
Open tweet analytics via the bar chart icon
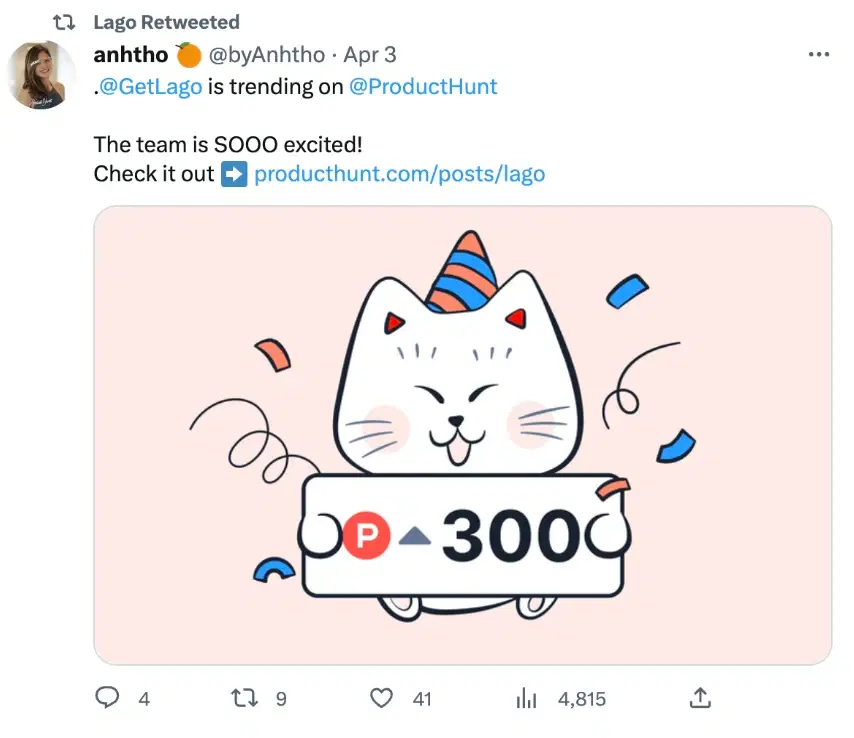click(526, 698)
